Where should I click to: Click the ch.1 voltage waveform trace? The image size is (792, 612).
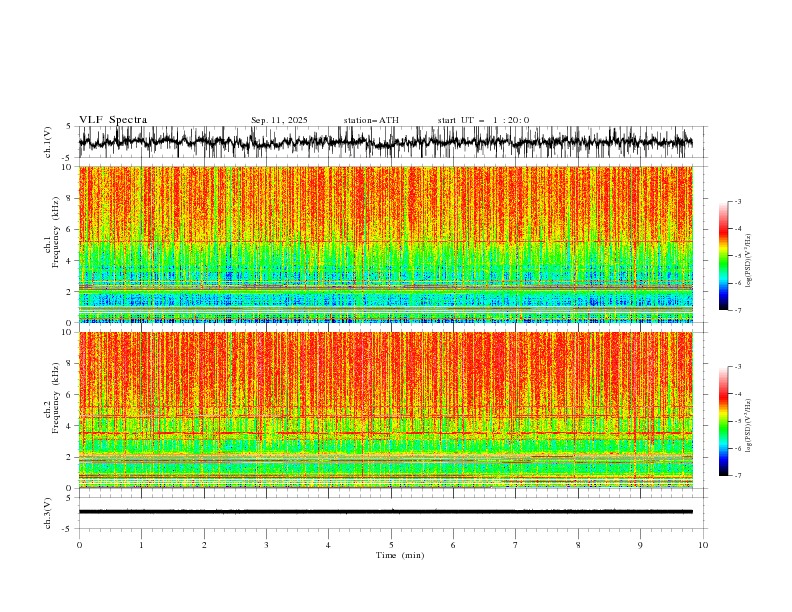385,142
